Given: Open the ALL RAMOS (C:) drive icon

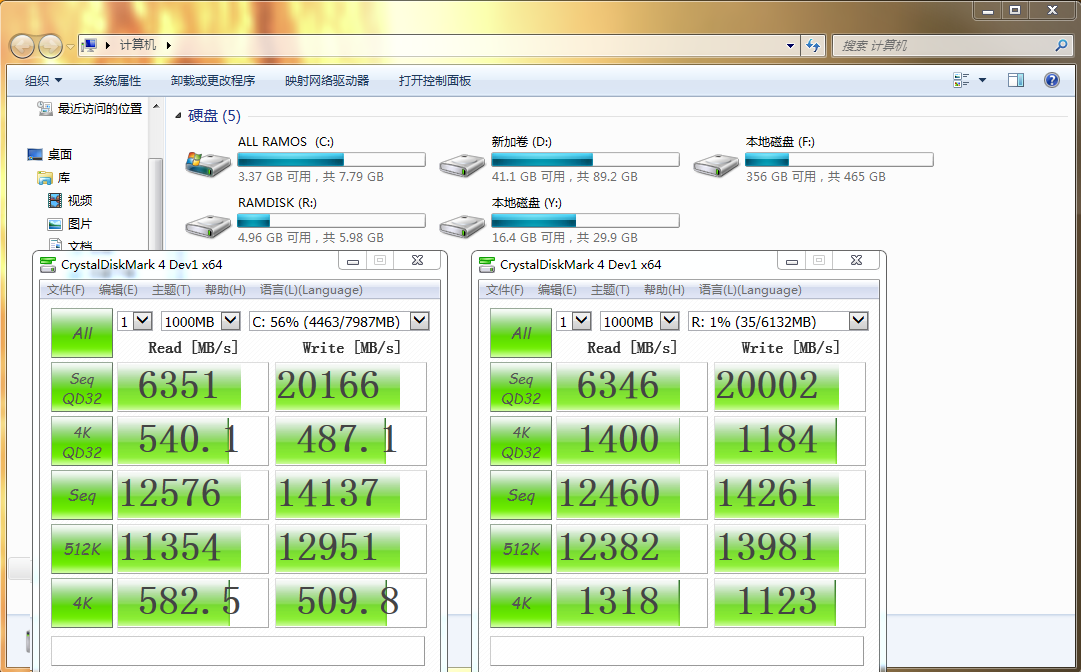Looking at the screenshot, I should click(208, 164).
